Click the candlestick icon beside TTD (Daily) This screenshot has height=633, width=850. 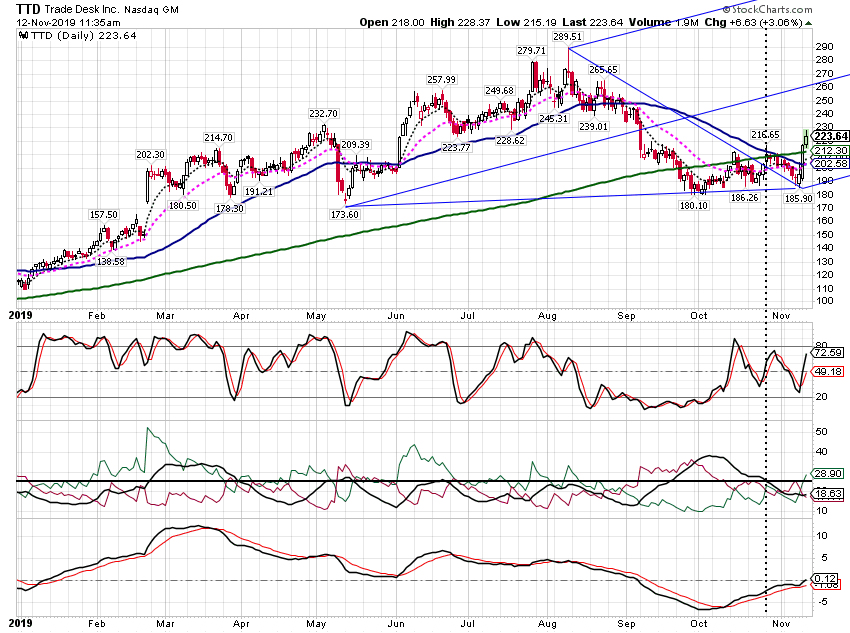point(23,36)
